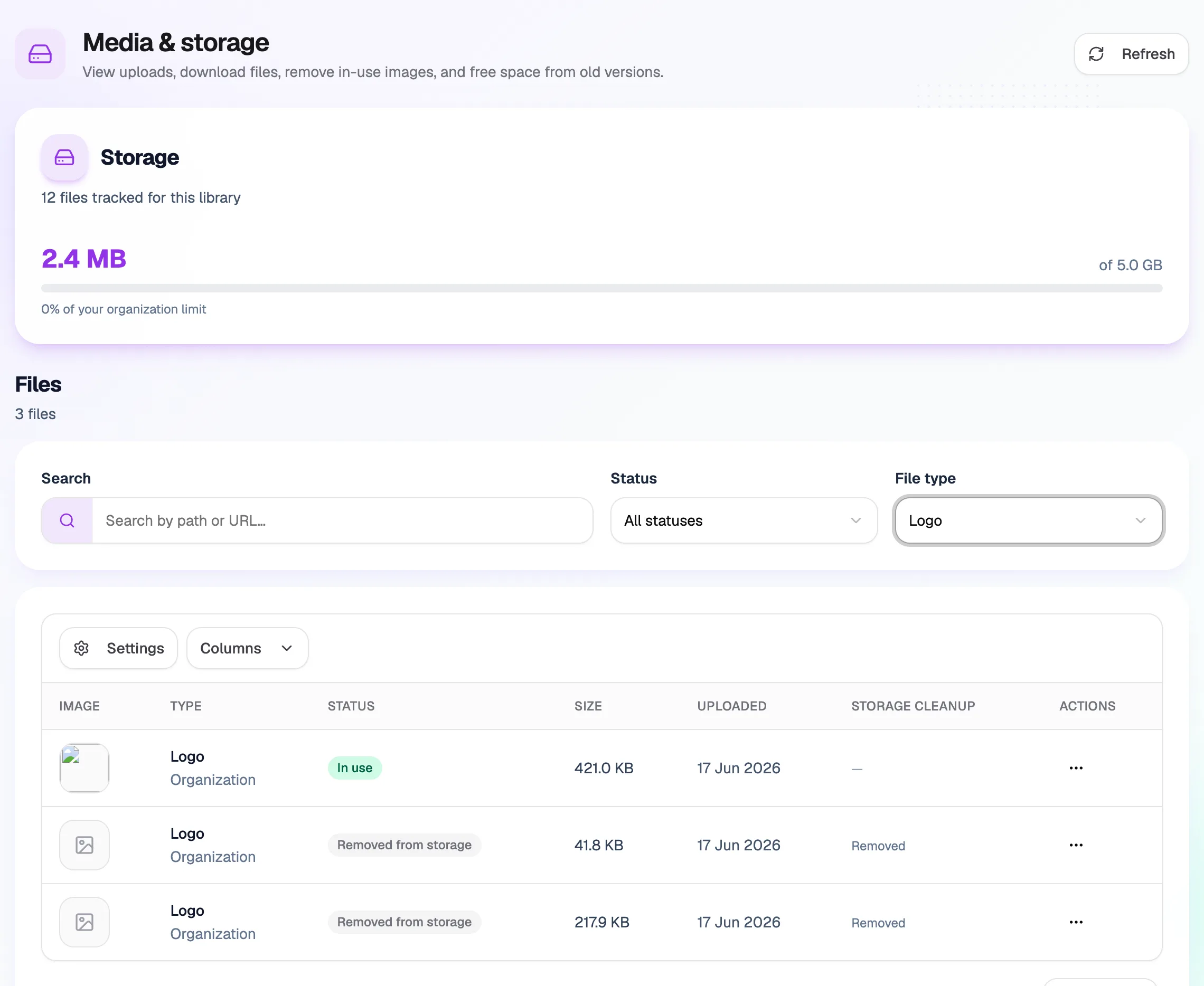Click the 421.0 KB size value
This screenshot has width=1204, height=986.
[604, 768]
